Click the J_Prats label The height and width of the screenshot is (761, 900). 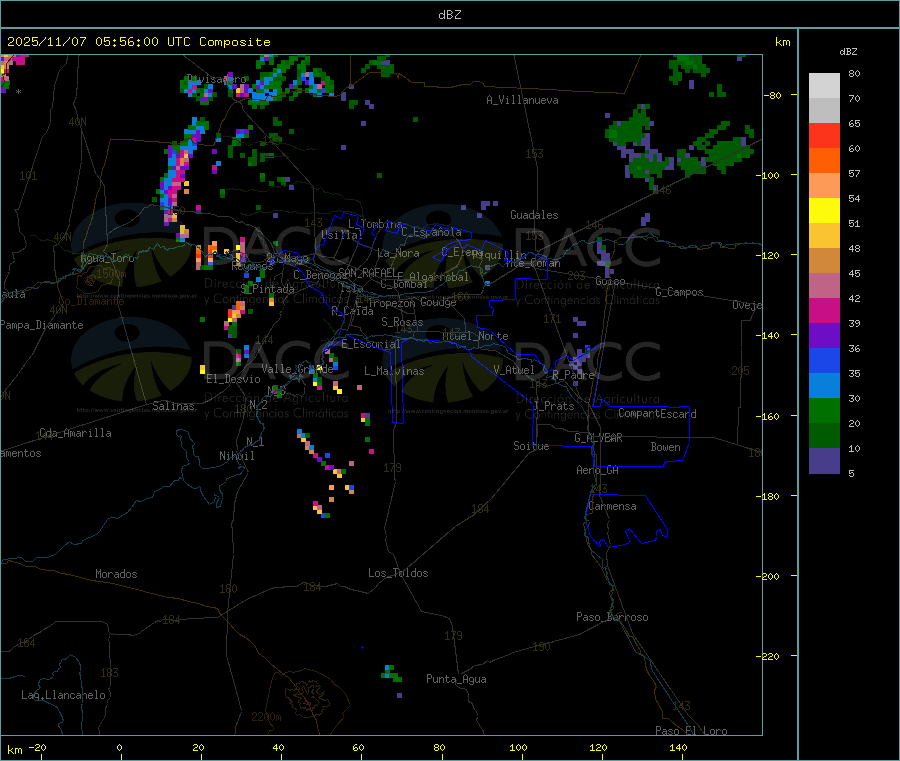point(553,406)
